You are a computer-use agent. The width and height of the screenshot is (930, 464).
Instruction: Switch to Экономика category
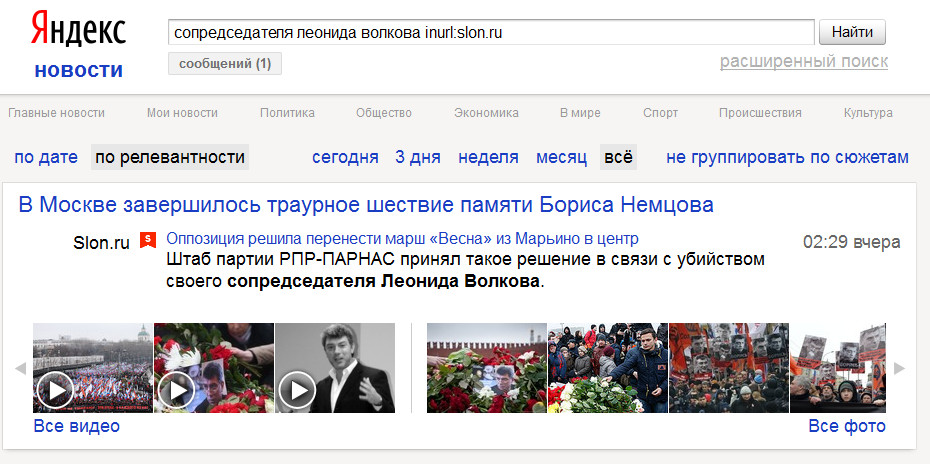pos(486,113)
